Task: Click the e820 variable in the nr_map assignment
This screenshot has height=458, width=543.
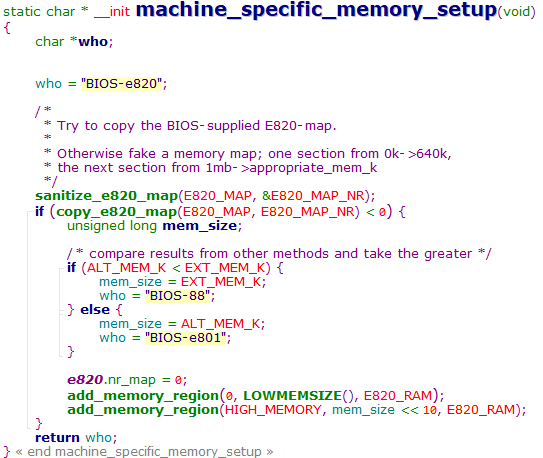Action: 85,380
